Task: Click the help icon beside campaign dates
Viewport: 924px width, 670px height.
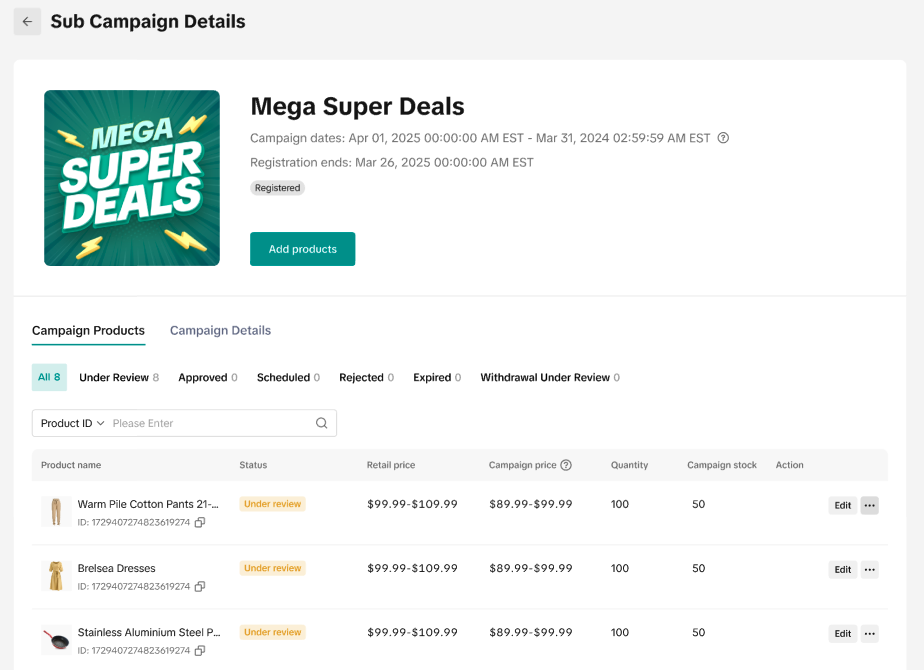Action: [x=724, y=138]
